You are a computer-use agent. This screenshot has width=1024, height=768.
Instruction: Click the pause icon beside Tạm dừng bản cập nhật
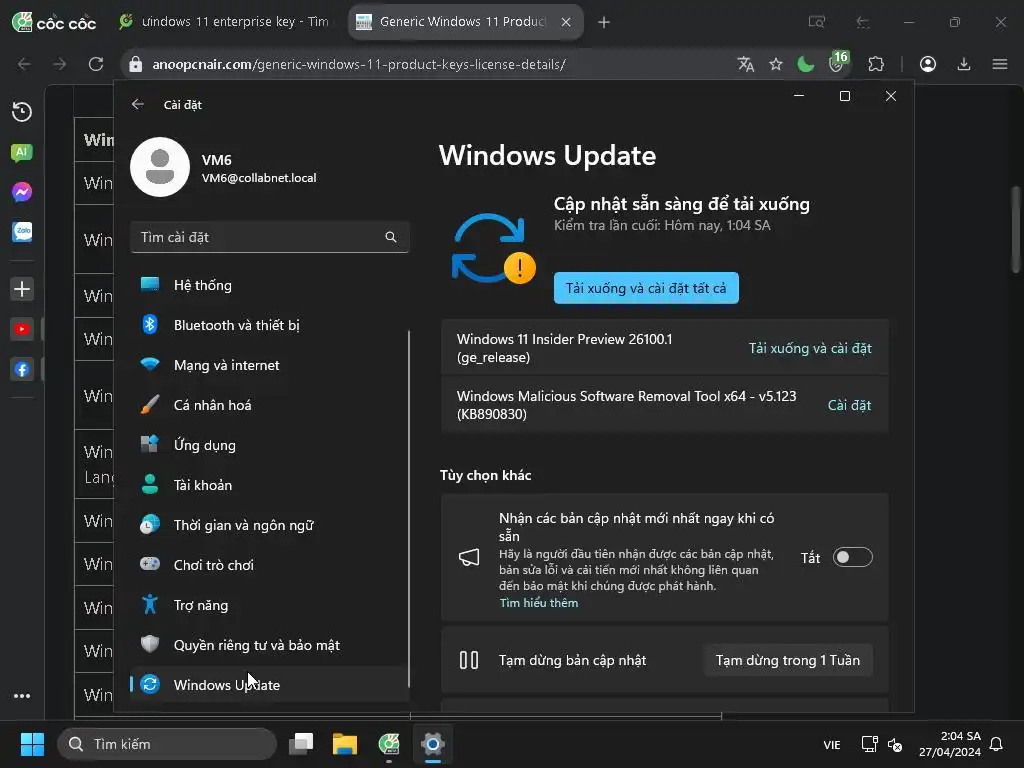[469, 660]
